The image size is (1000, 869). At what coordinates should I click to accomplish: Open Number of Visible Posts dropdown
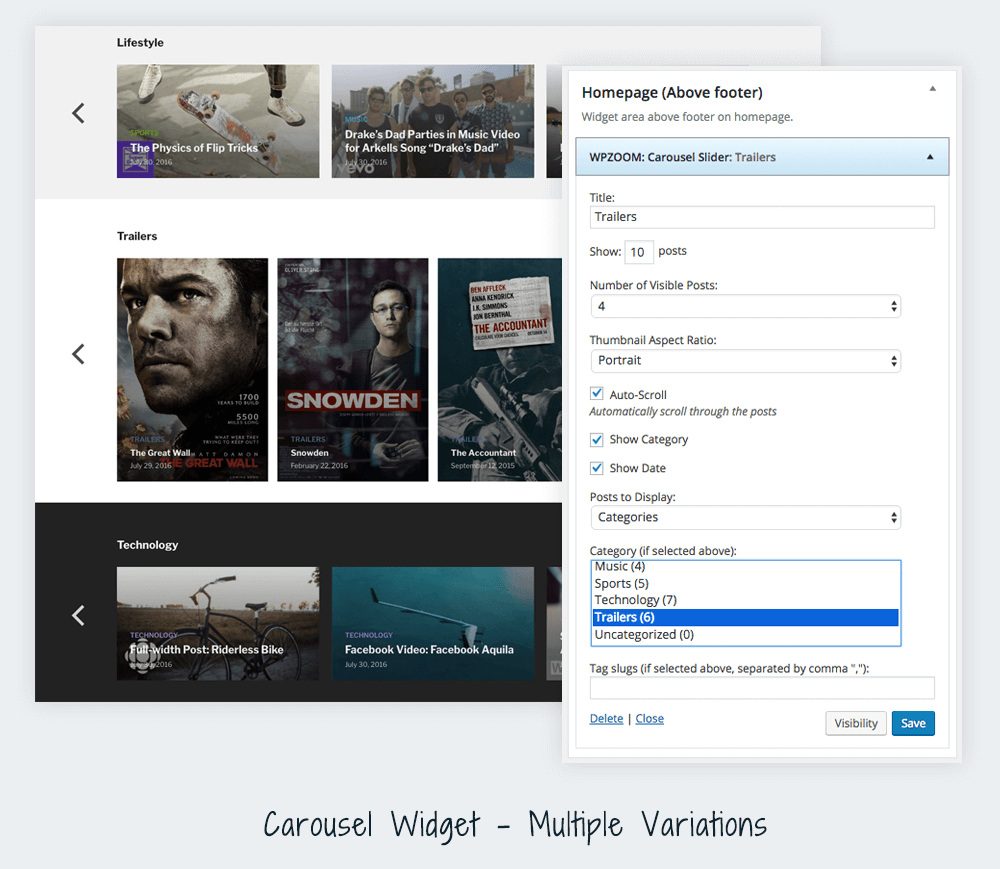pos(745,306)
